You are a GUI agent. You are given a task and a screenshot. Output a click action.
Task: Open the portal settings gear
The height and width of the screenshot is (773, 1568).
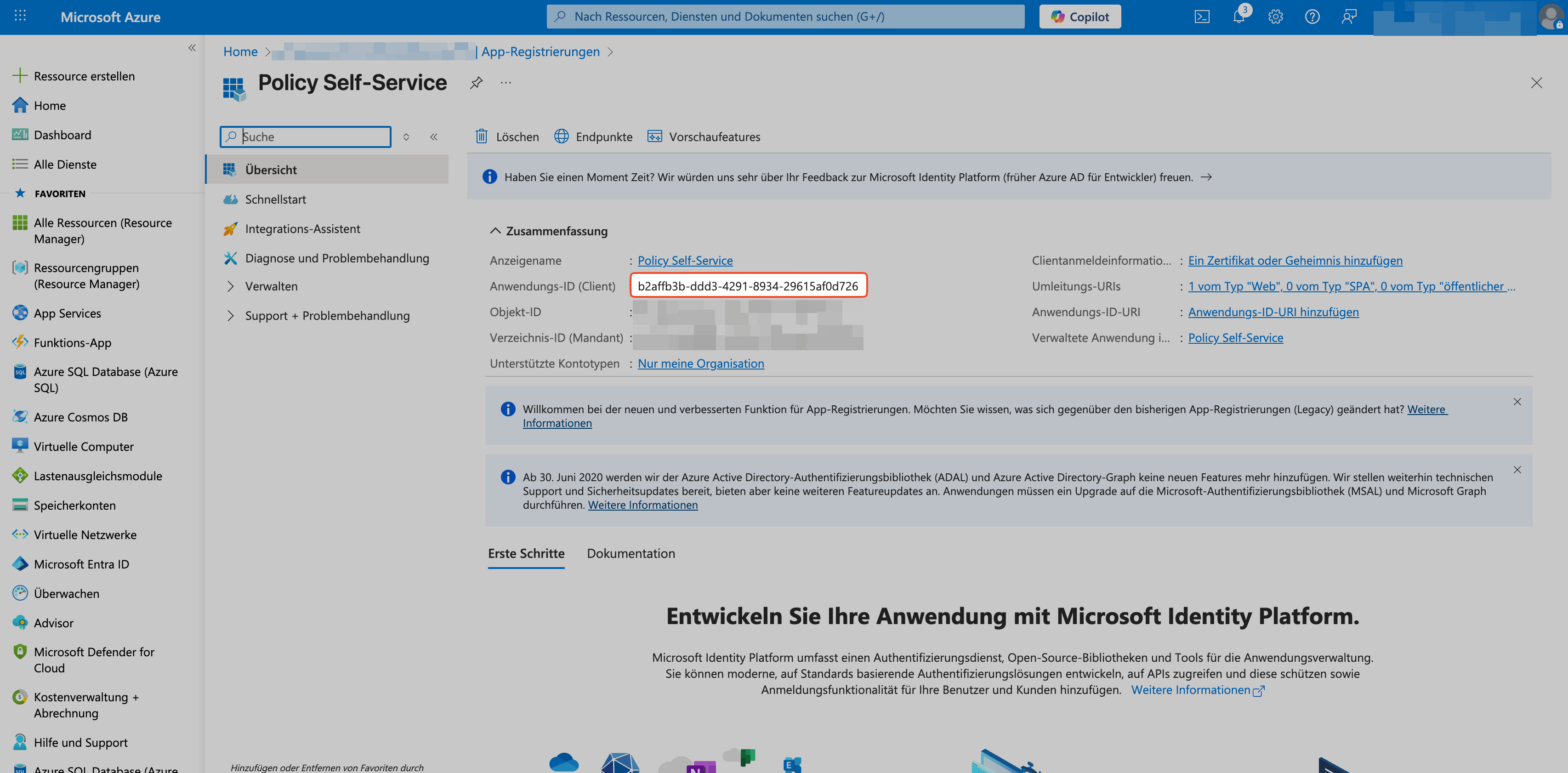pos(1275,17)
